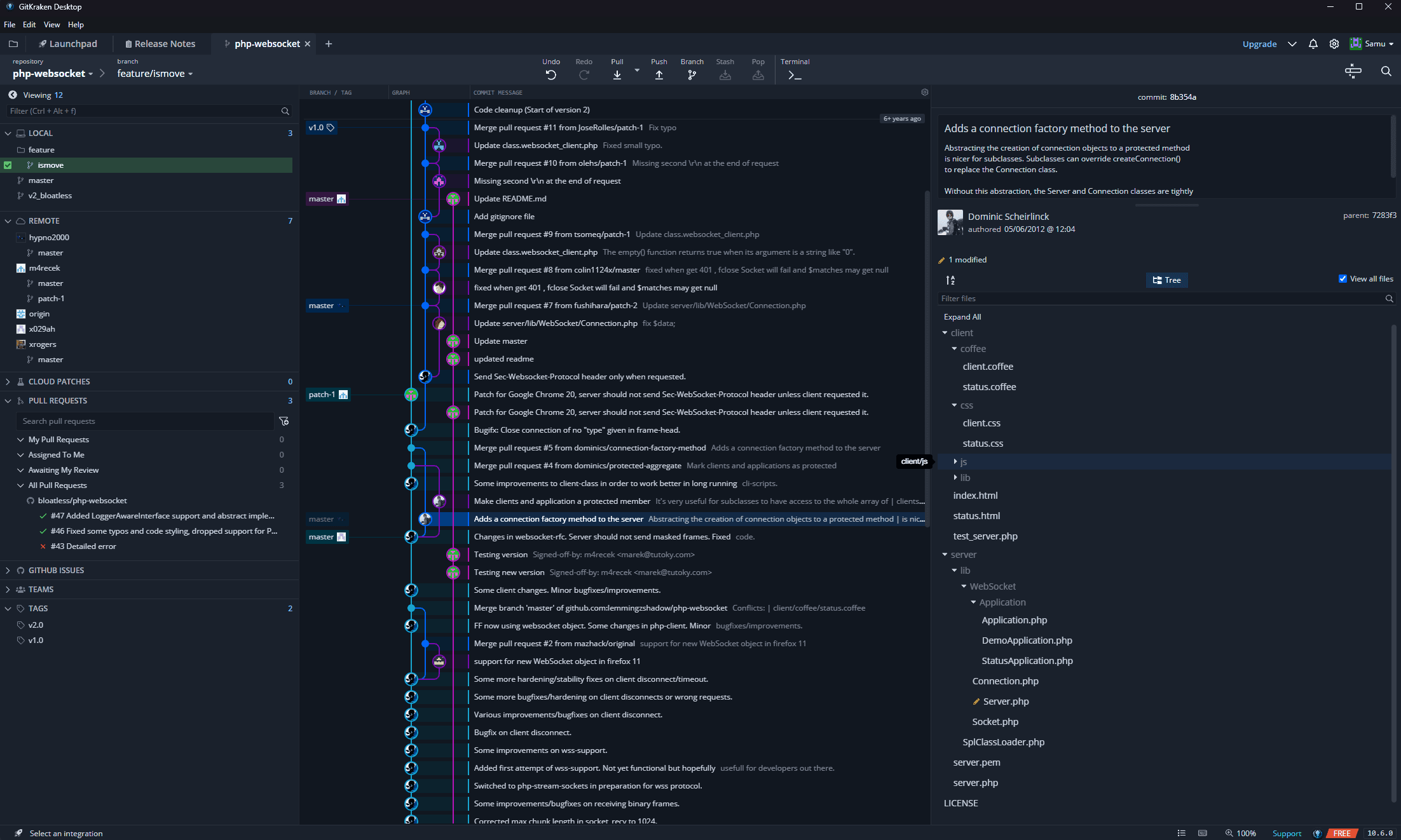Click the Push toolbar icon

click(x=659, y=75)
